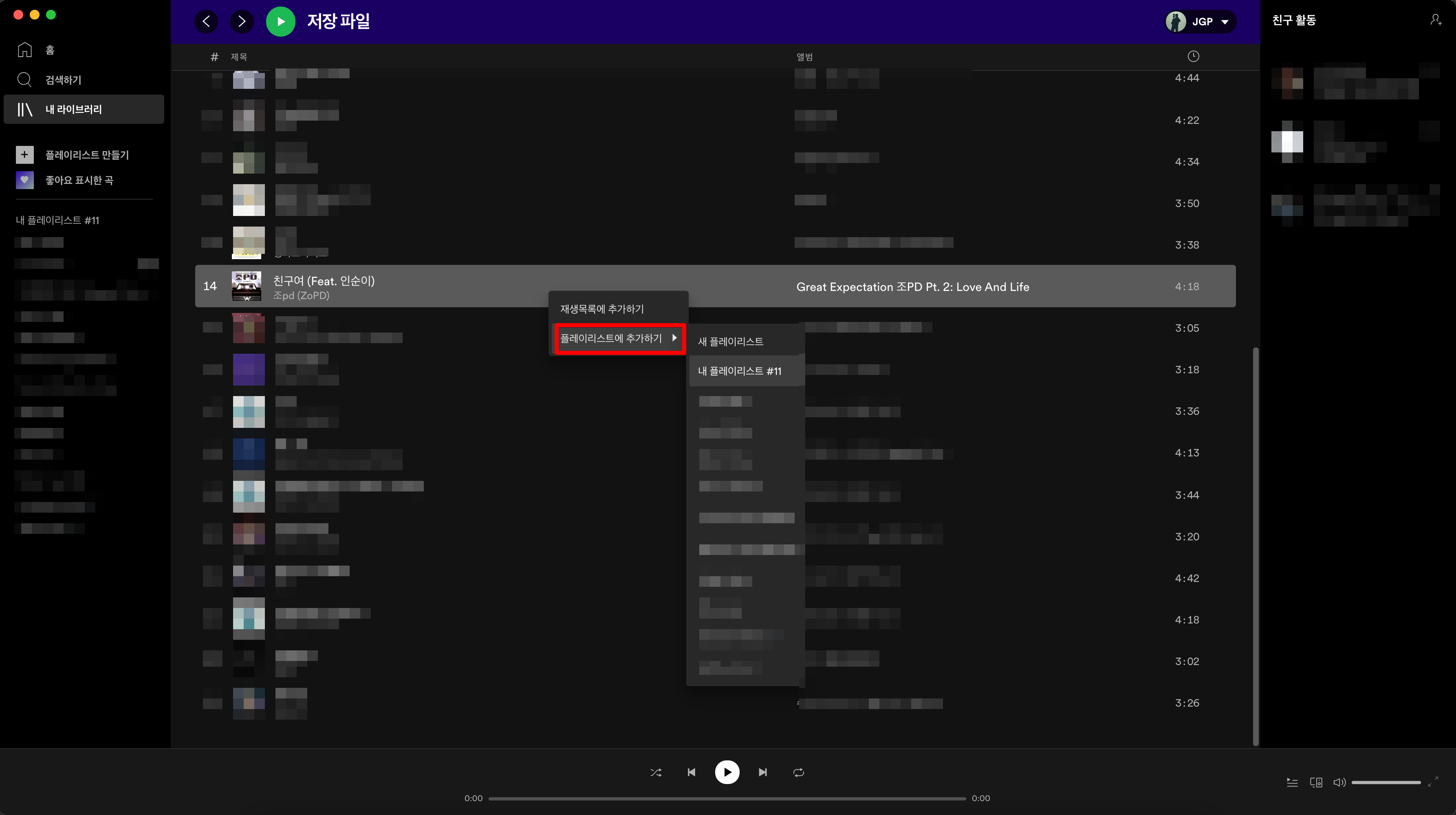The image size is (1456, 815).
Task: Open the play queue icon
Action: click(x=1292, y=782)
